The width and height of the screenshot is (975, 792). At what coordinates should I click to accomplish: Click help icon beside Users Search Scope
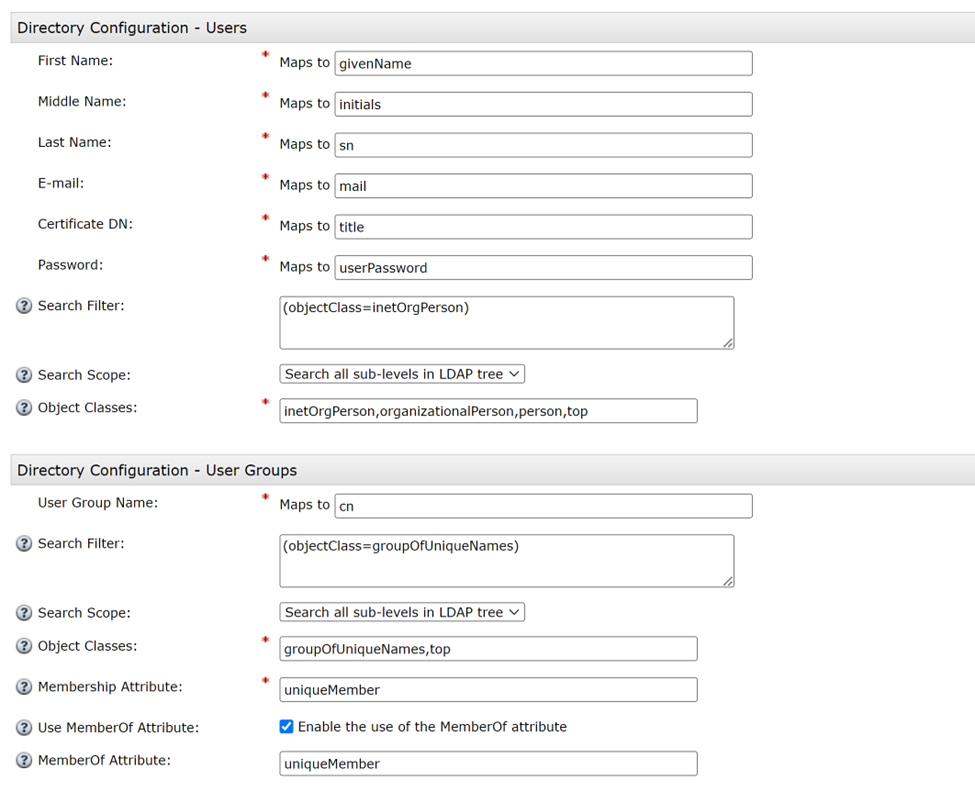click(x=24, y=375)
